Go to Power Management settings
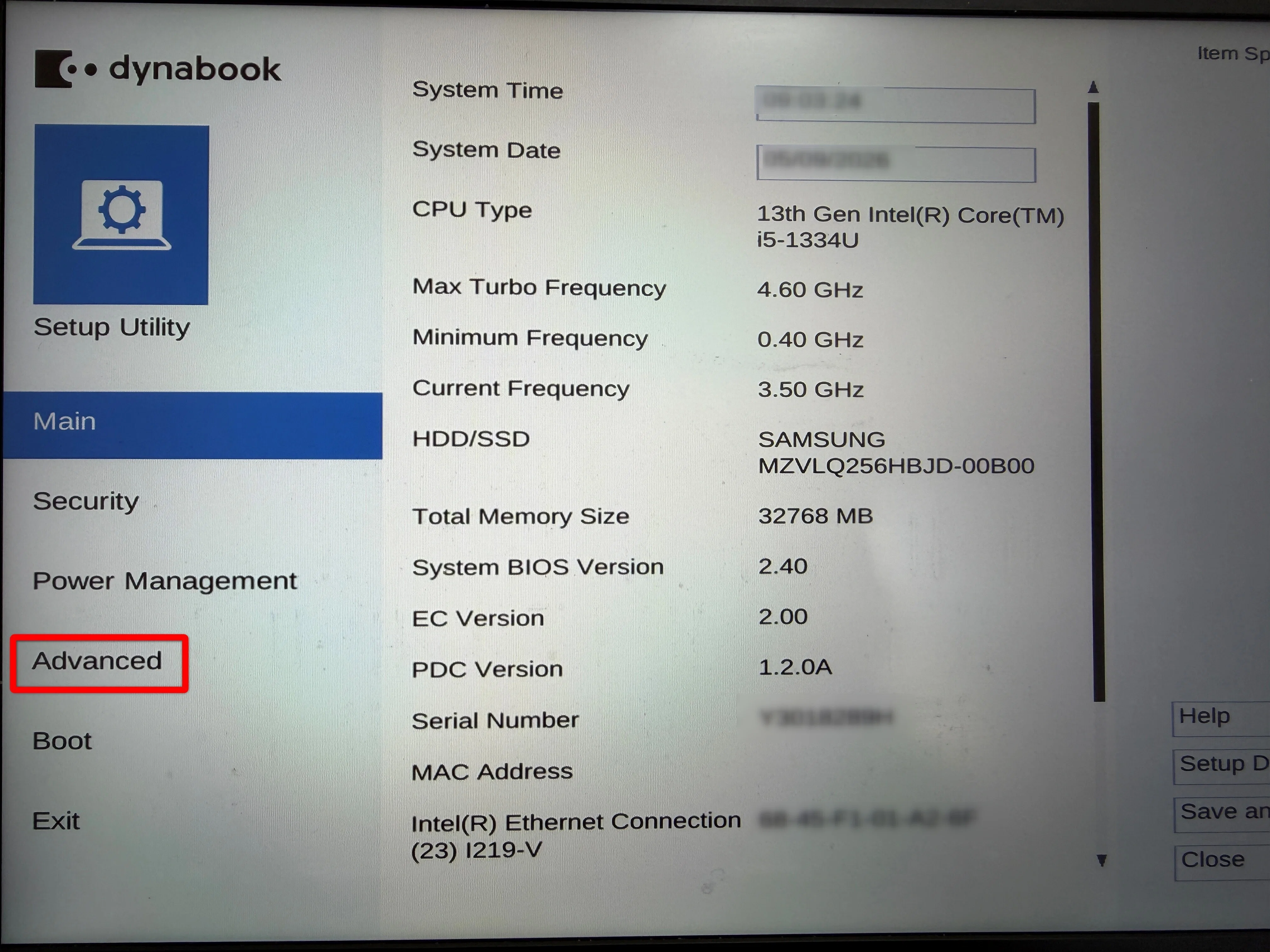This screenshot has height=952, width=1270. tap(165, 581)
